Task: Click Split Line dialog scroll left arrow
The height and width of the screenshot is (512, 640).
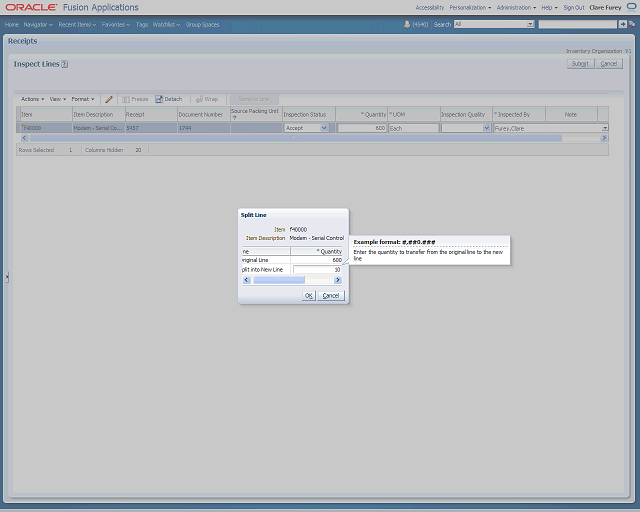Action: click(246, 280)
